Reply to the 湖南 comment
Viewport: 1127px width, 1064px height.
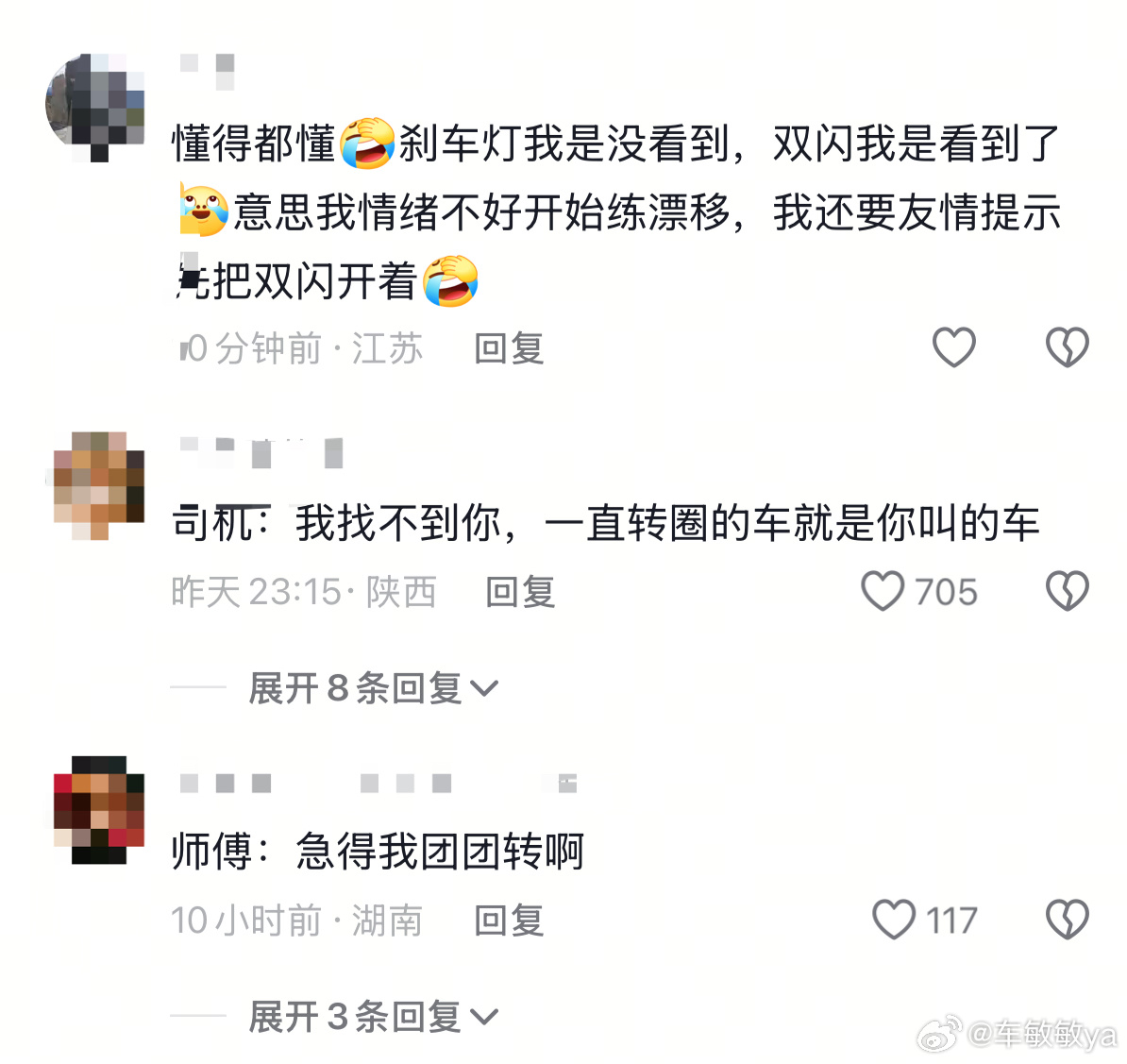[509, 920]
